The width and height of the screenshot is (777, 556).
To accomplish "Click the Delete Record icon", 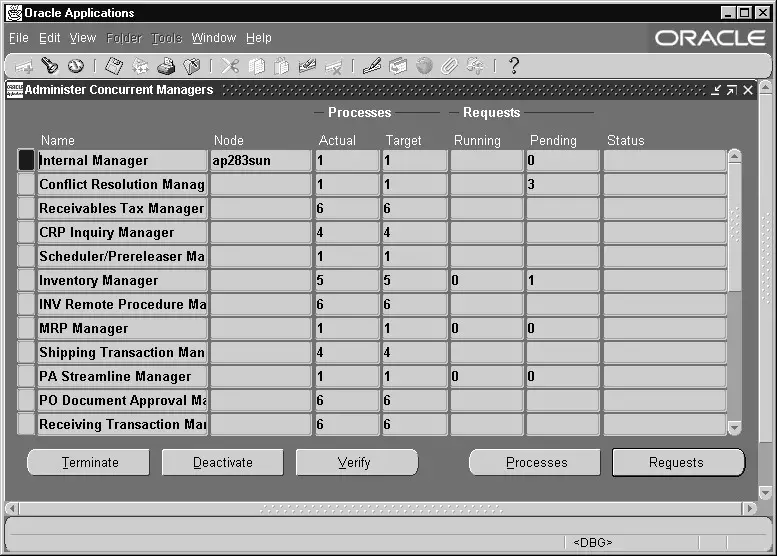I will 333,66.
